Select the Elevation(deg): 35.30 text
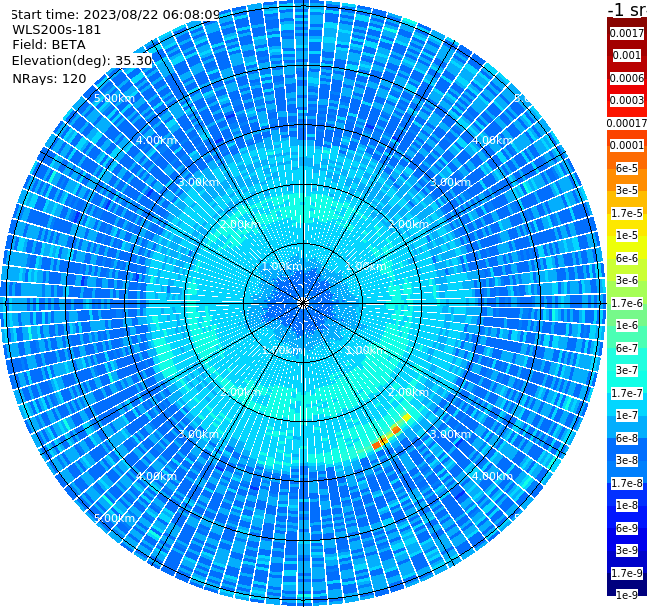The image size is (647, 607). click(x=82, y=61)
